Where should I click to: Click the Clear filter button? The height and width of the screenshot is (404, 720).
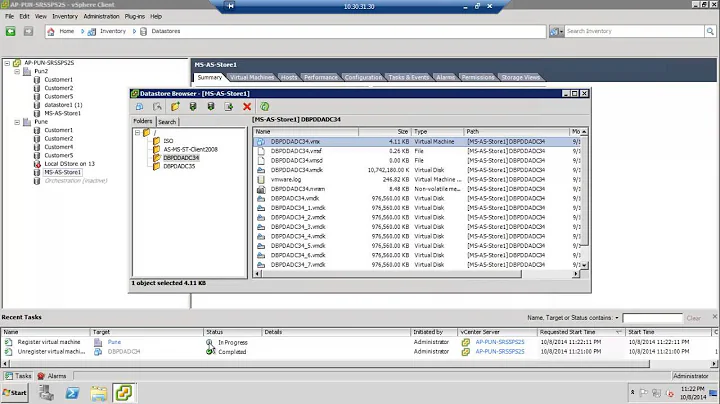(x=693, y=318)
